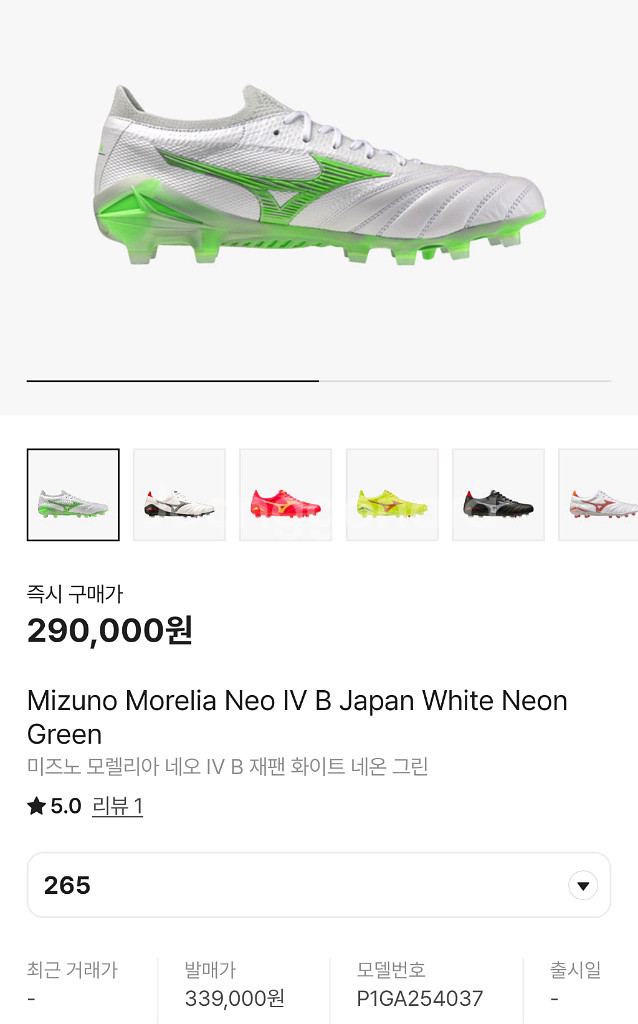This screenshot has height=1024, width=638.
Task: Open the 리뷰 1 reviews link
Action: click(119, 805)
